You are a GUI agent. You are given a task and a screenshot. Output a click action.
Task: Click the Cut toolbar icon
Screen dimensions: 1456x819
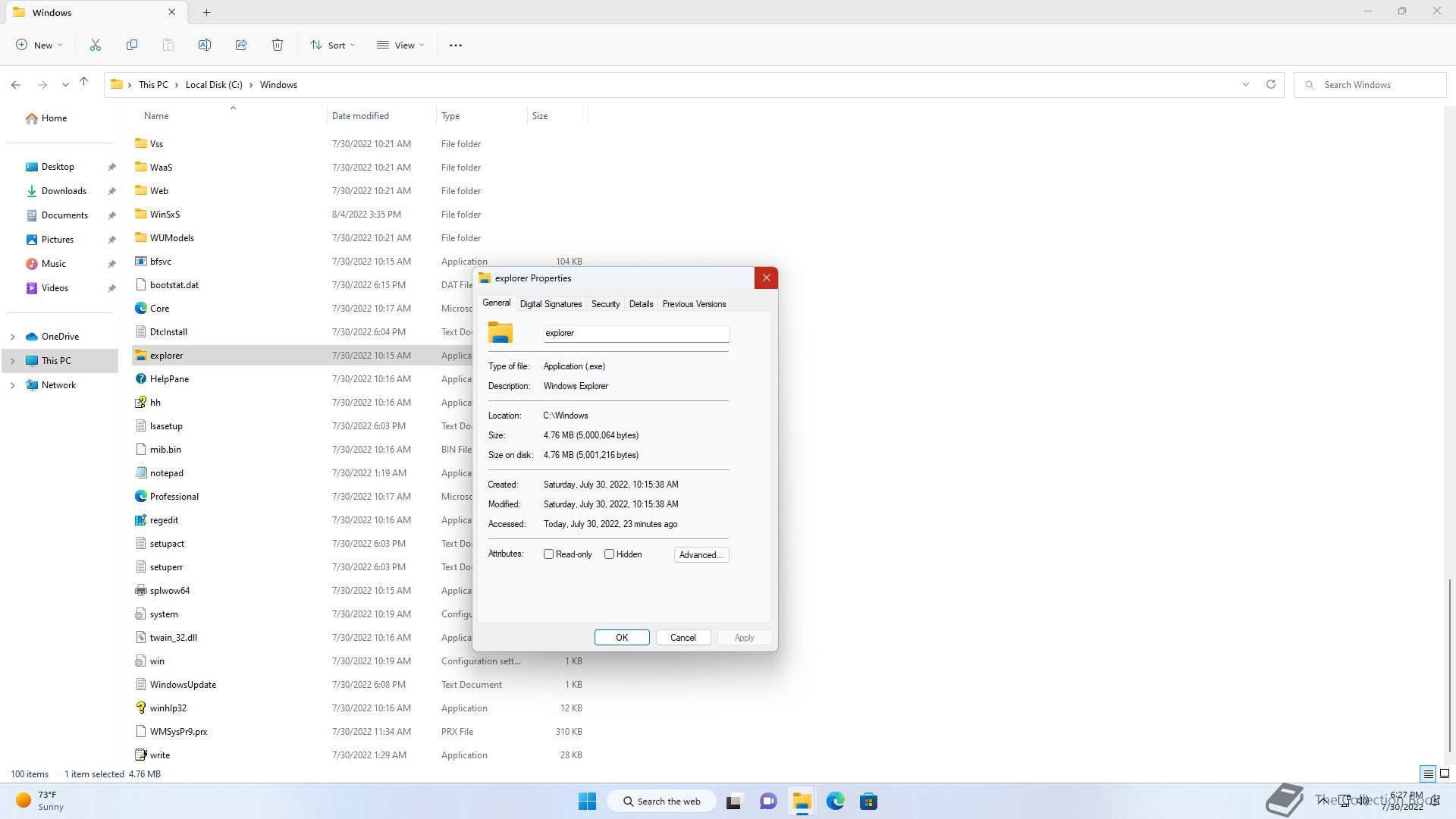pyautogui.click(x=96, y=45)
